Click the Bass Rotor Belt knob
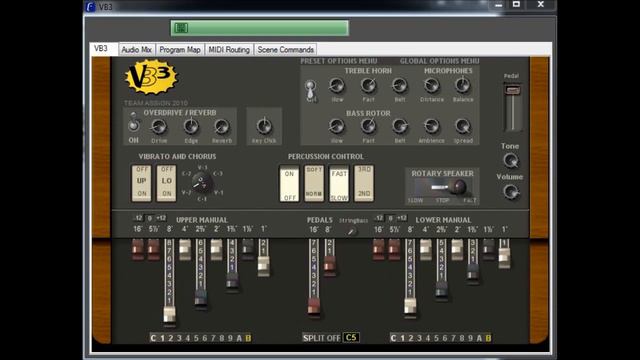 click(x=400, y=127)
